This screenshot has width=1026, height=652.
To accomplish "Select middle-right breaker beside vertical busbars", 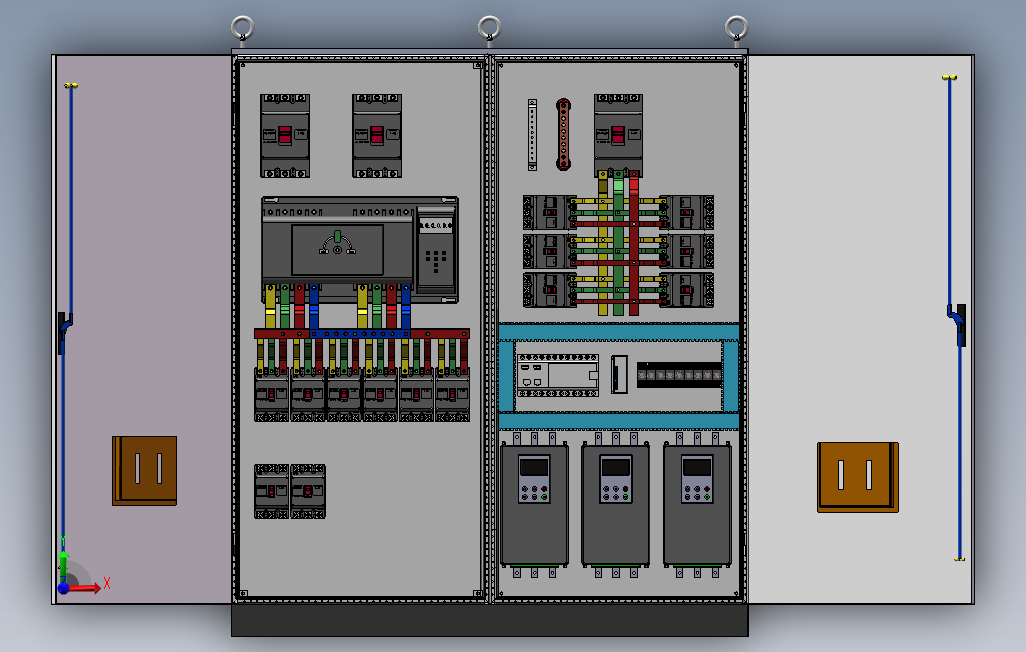I will [x=687, y=251].
